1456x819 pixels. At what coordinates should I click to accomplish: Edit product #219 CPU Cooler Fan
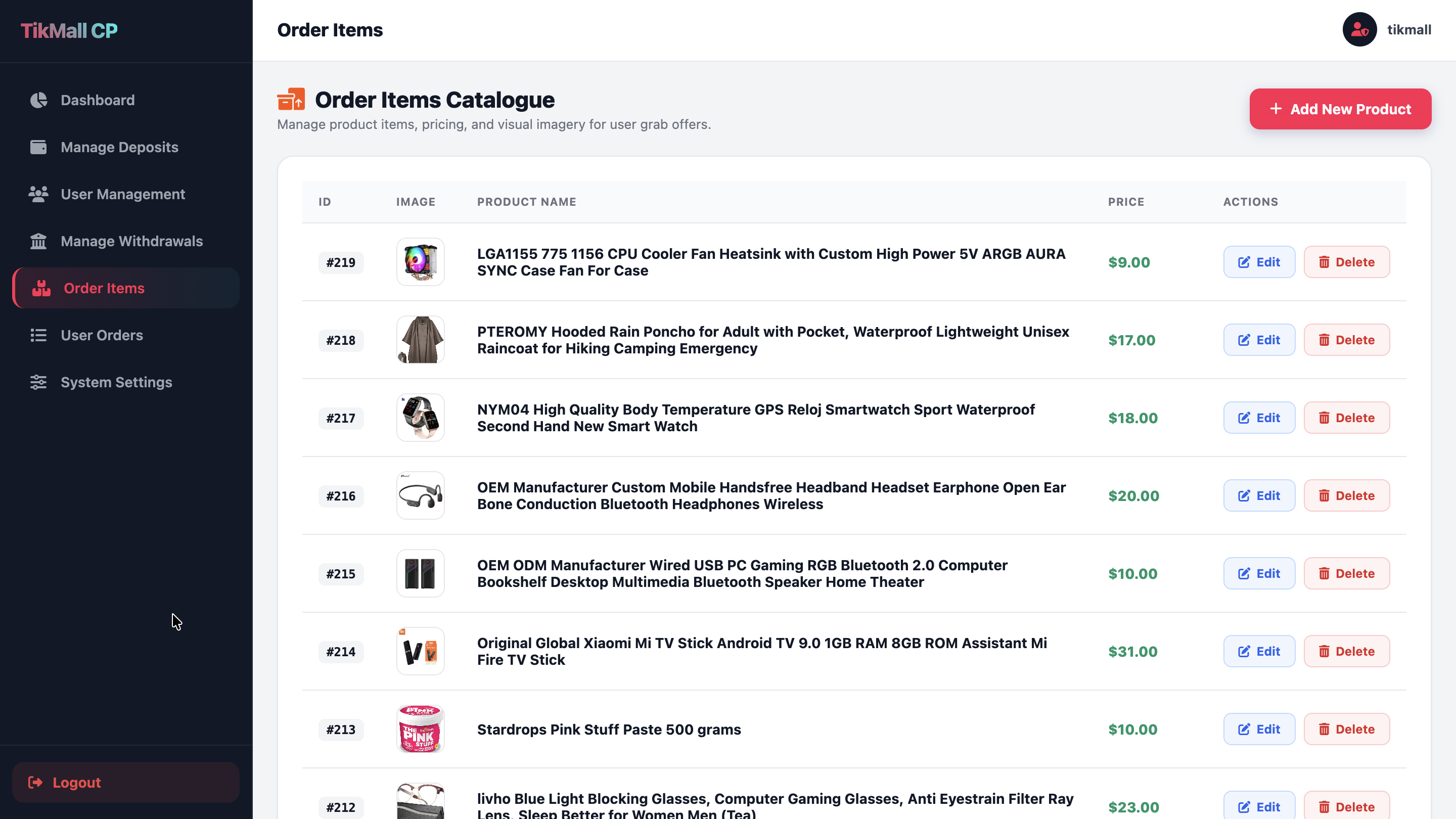click(x=1259, y=262)
